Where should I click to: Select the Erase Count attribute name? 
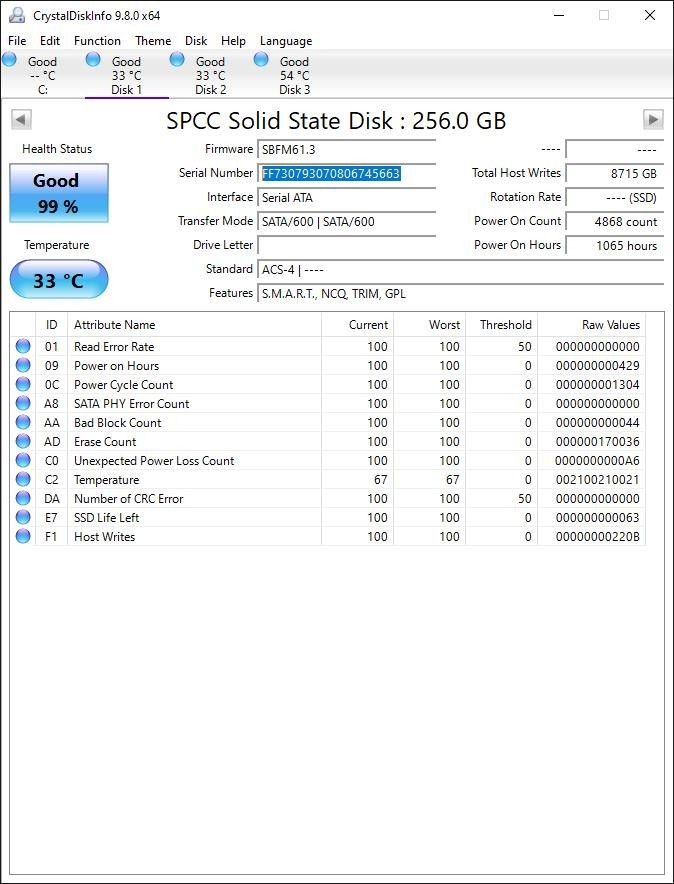pos(105,442)
